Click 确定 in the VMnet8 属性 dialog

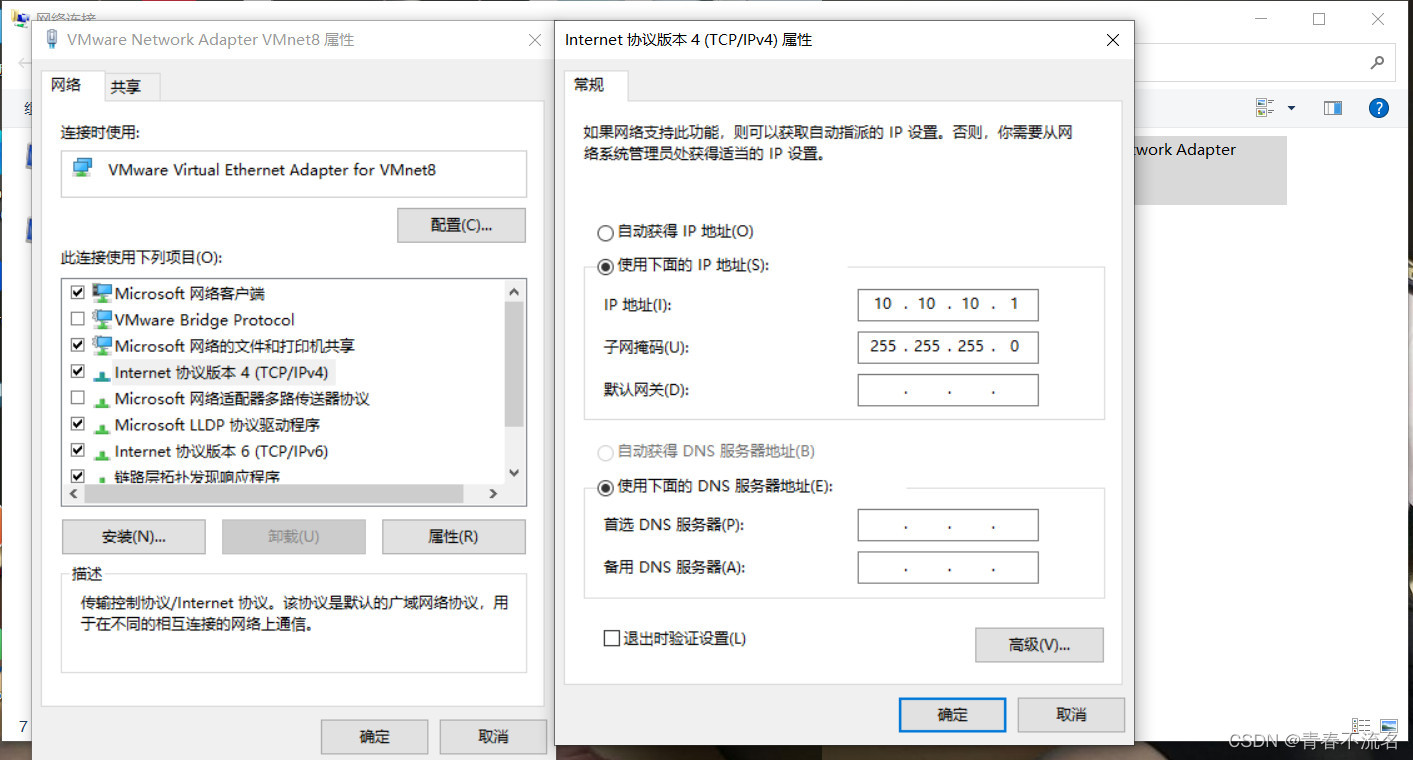click(x=374, y=737)
